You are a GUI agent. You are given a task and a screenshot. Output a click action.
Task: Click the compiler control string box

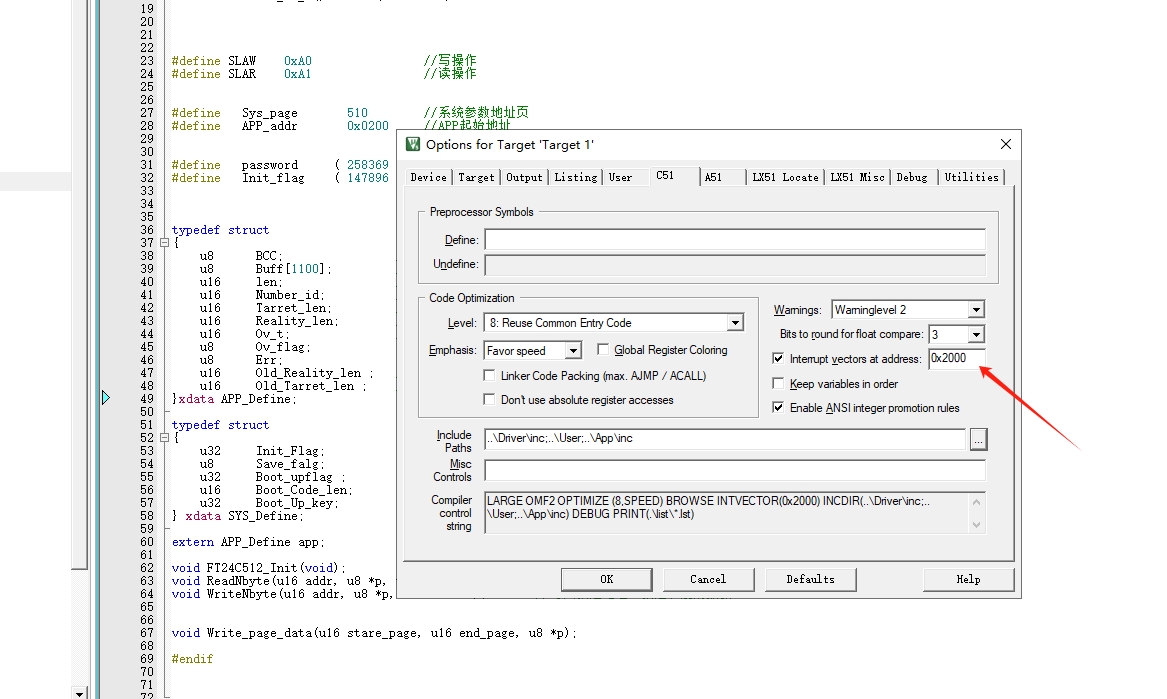[735, 512]
